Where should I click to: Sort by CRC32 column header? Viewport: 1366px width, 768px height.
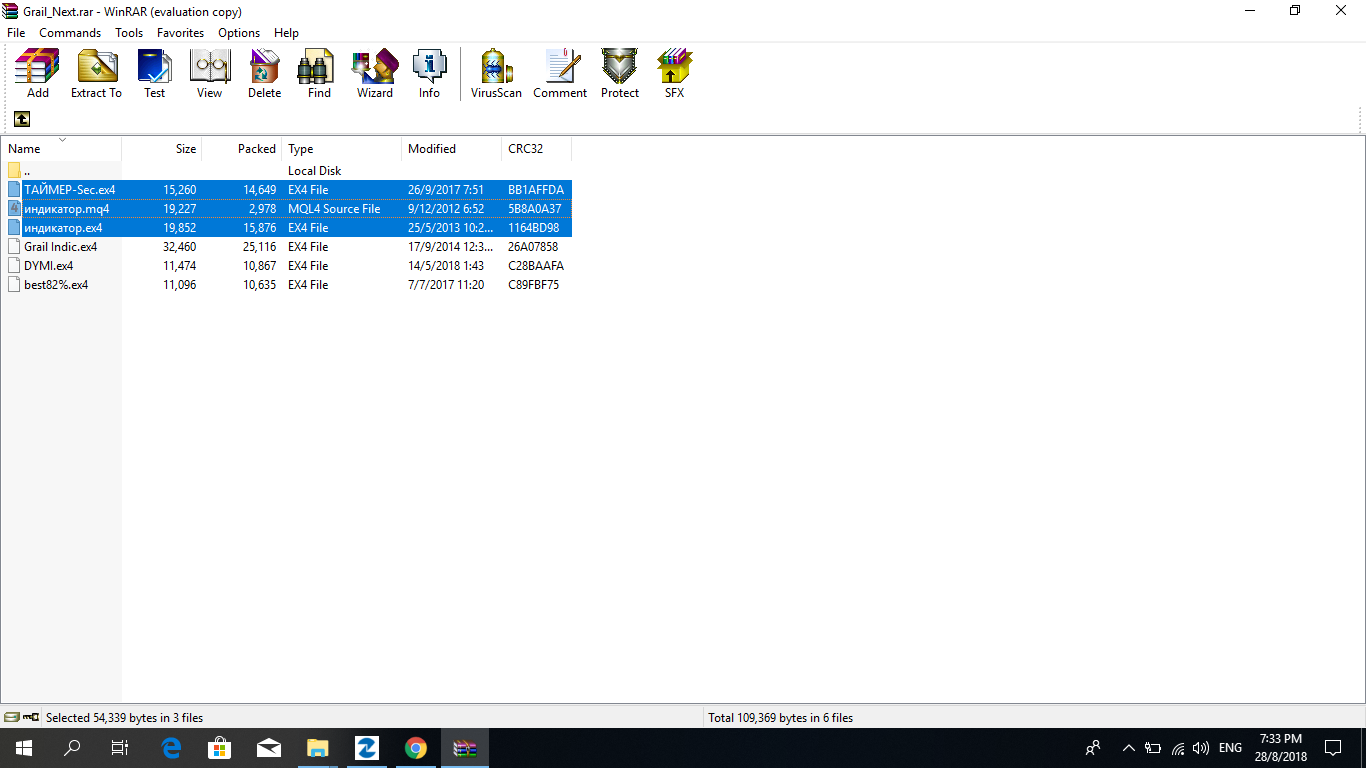click(x=537, y=149)
